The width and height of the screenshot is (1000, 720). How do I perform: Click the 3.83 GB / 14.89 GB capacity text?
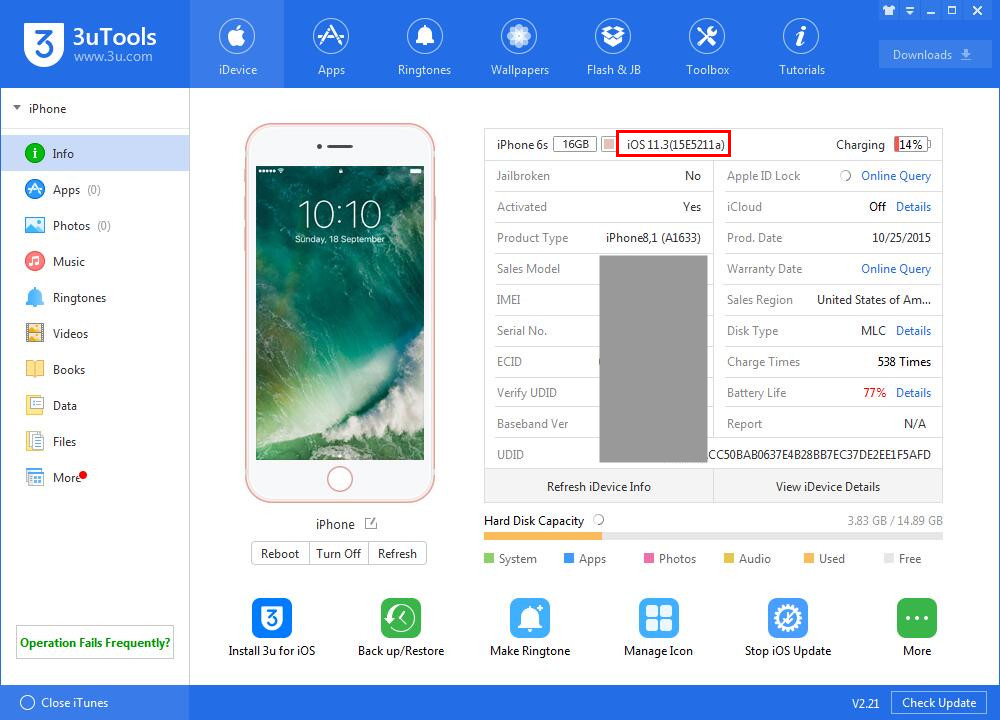[895, 520]
